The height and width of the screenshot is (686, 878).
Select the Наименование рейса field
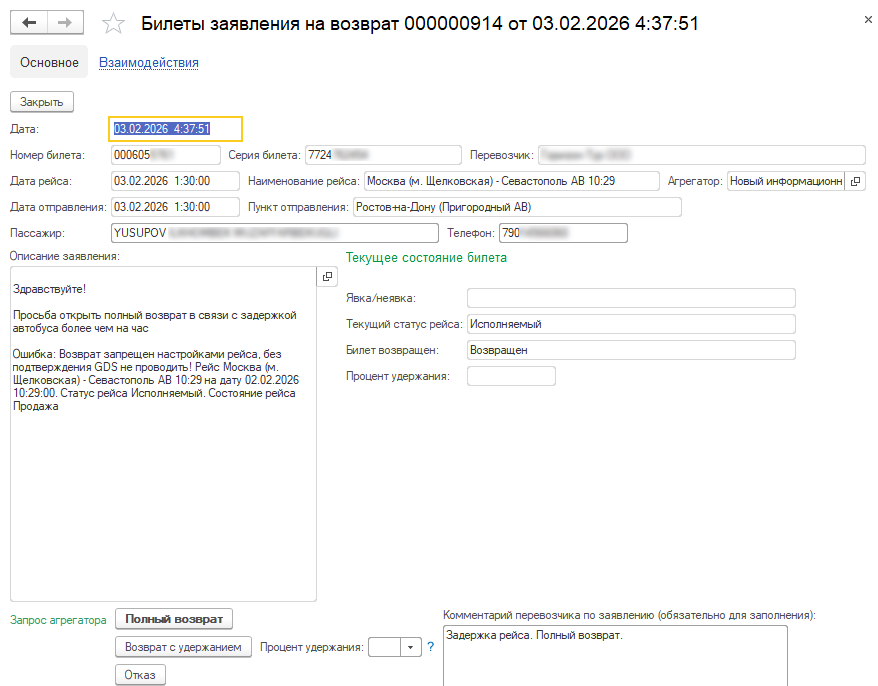pos(511,181)
